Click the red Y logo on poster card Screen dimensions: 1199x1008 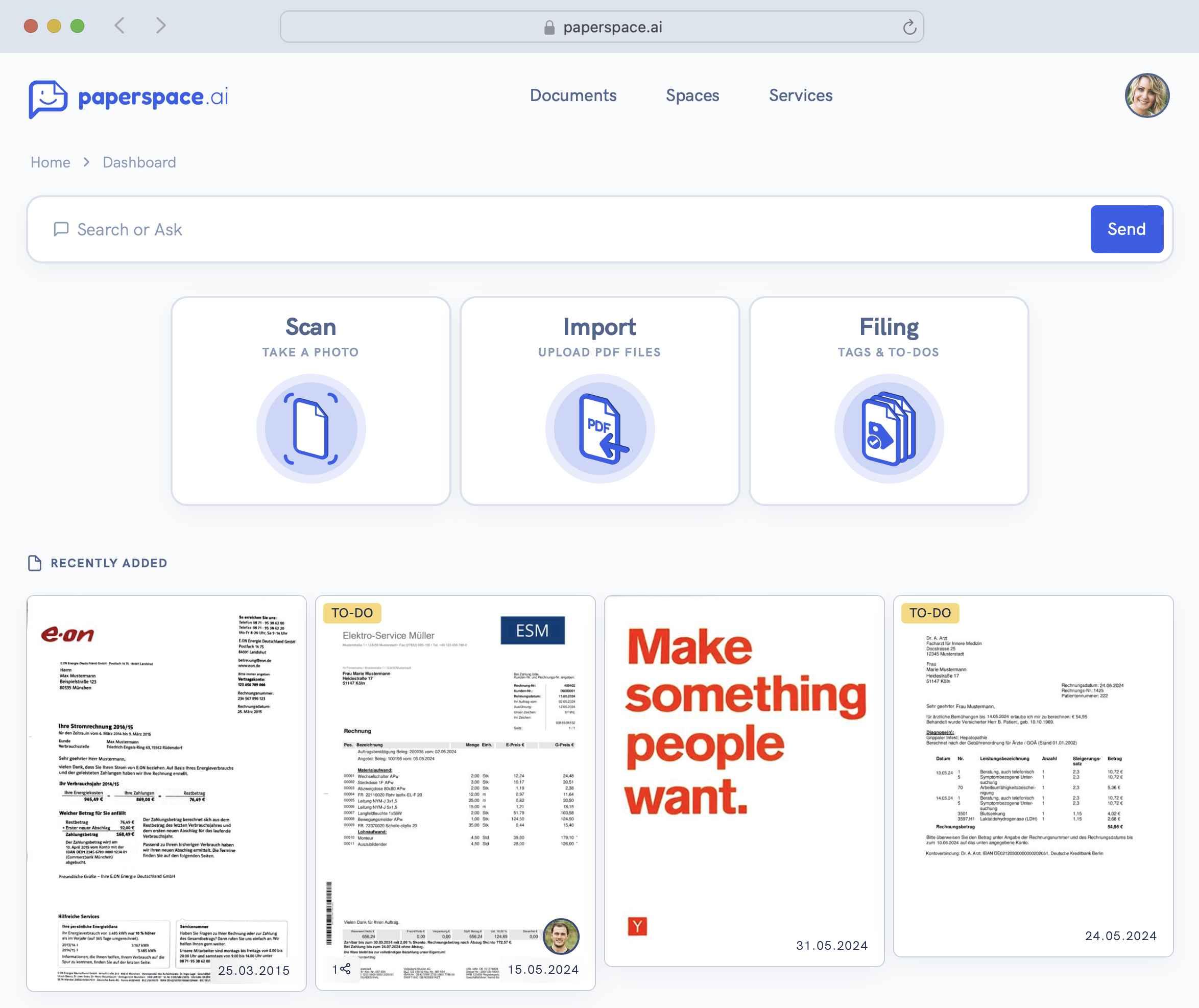coord(637,926)
